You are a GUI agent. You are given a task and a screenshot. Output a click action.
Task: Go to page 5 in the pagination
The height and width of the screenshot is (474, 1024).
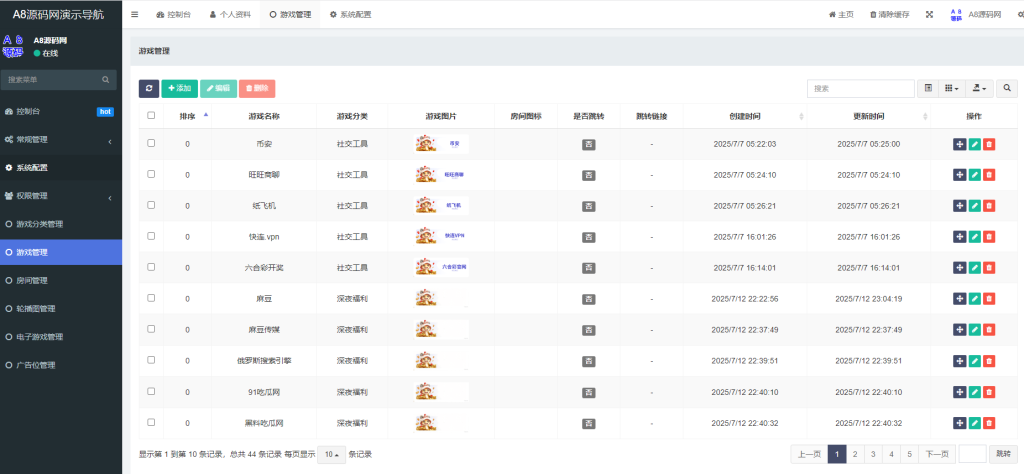[x=910, y=454]
